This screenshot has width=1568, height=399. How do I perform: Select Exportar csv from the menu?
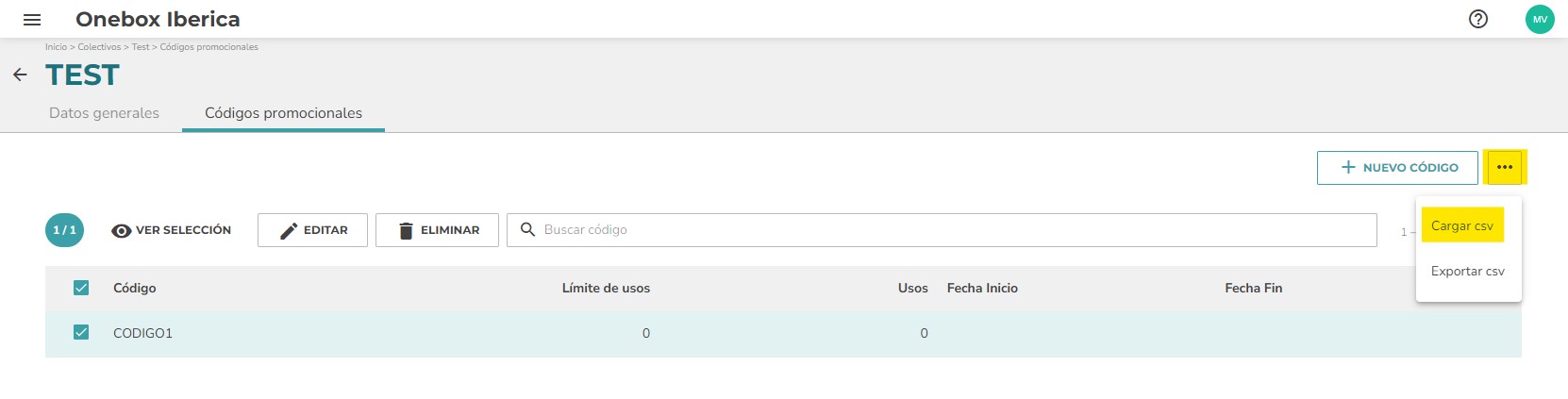tap(1468, 271)
